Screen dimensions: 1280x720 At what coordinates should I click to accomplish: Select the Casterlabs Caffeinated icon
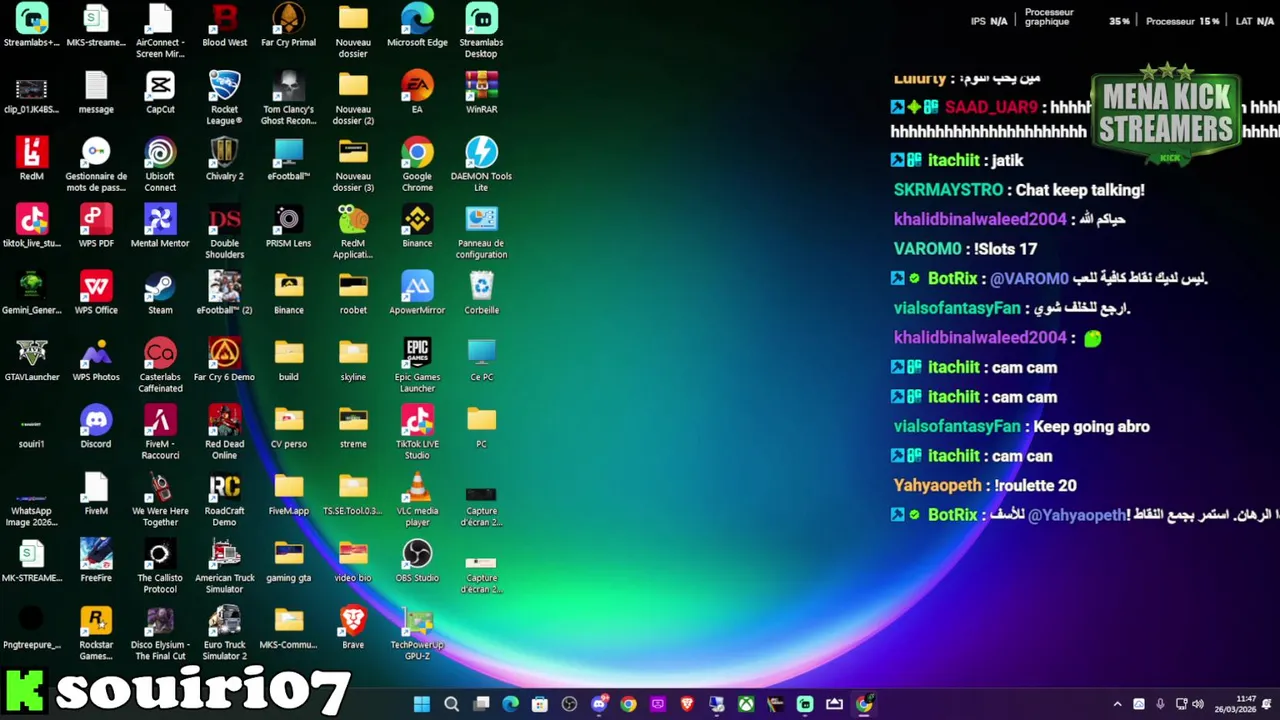pyautogui.click(x=160, y=366)
